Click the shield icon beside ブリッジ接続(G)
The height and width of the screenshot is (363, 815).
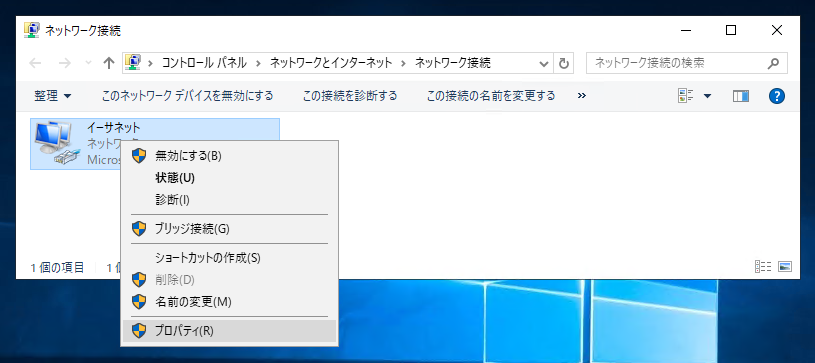139,228
